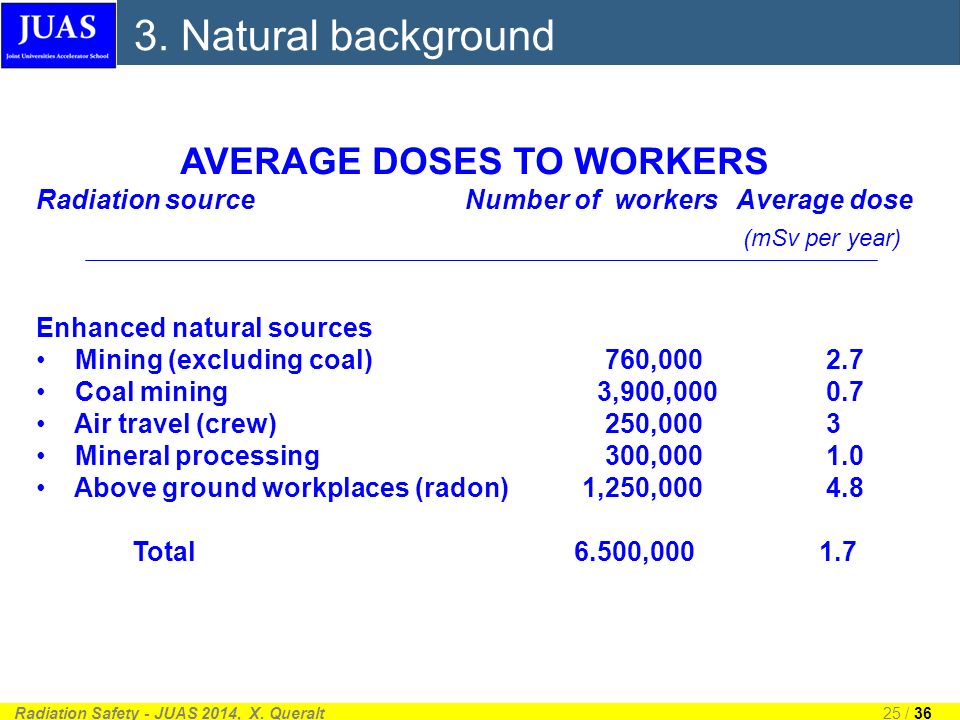The height and width of the screenshot is (720, 960).
Task: Click the total average dose 1.7
Action: click(x=838, y=552)
